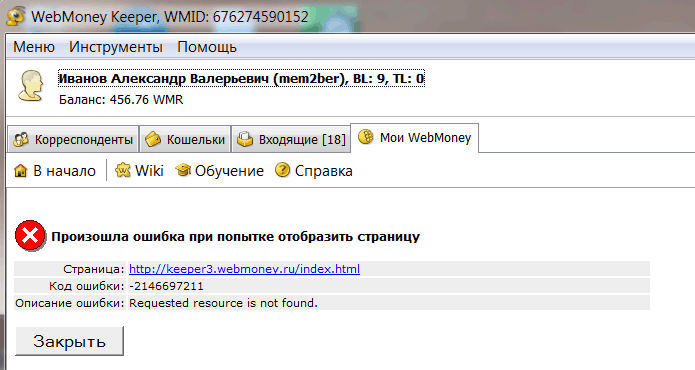Click the Страница: label
The width and height of the screenshot is (695, 370).
click(94, 269)
